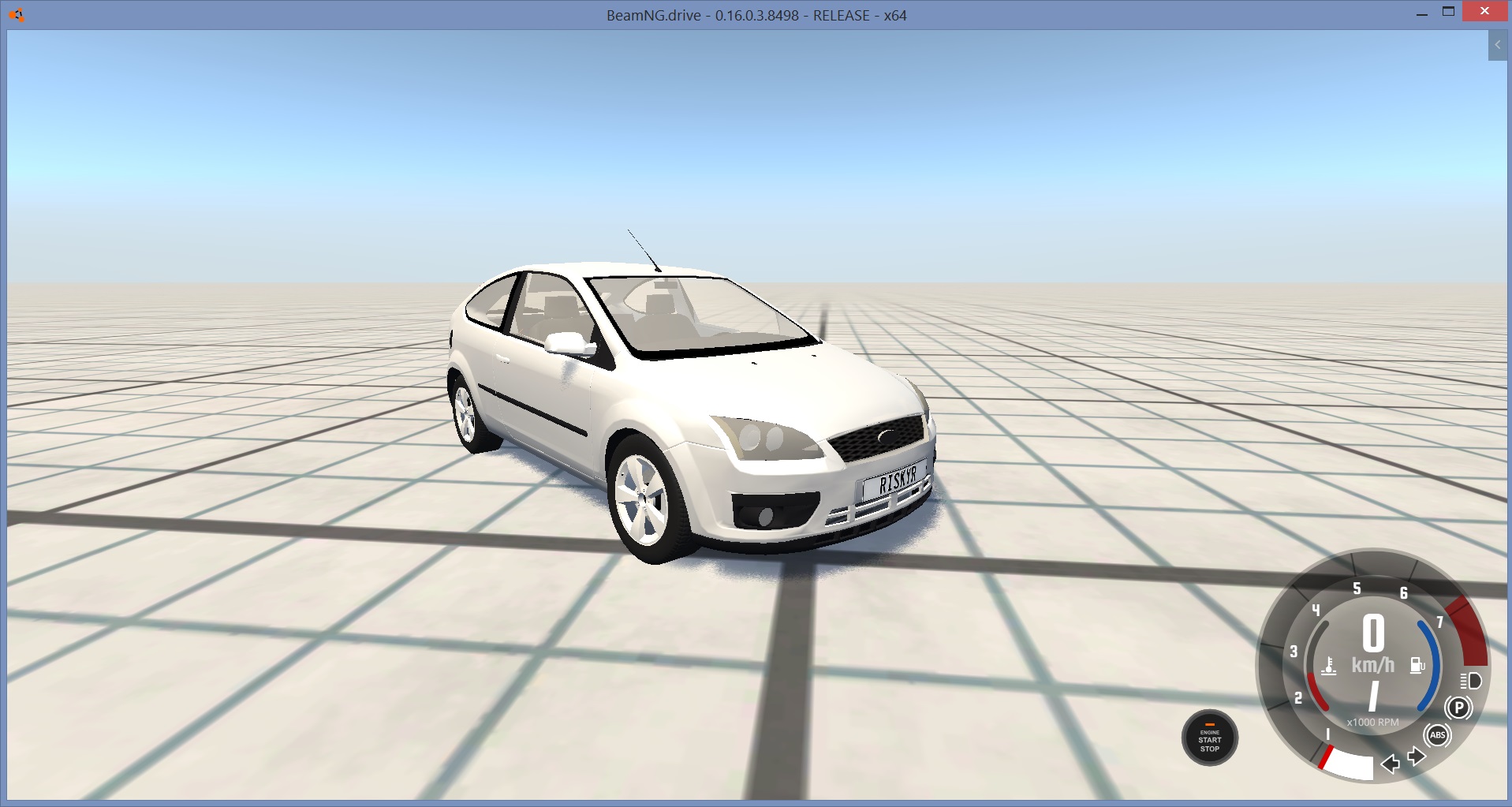
Task: Click the BeamNG.drive logo in title bar
Action: 17,15
